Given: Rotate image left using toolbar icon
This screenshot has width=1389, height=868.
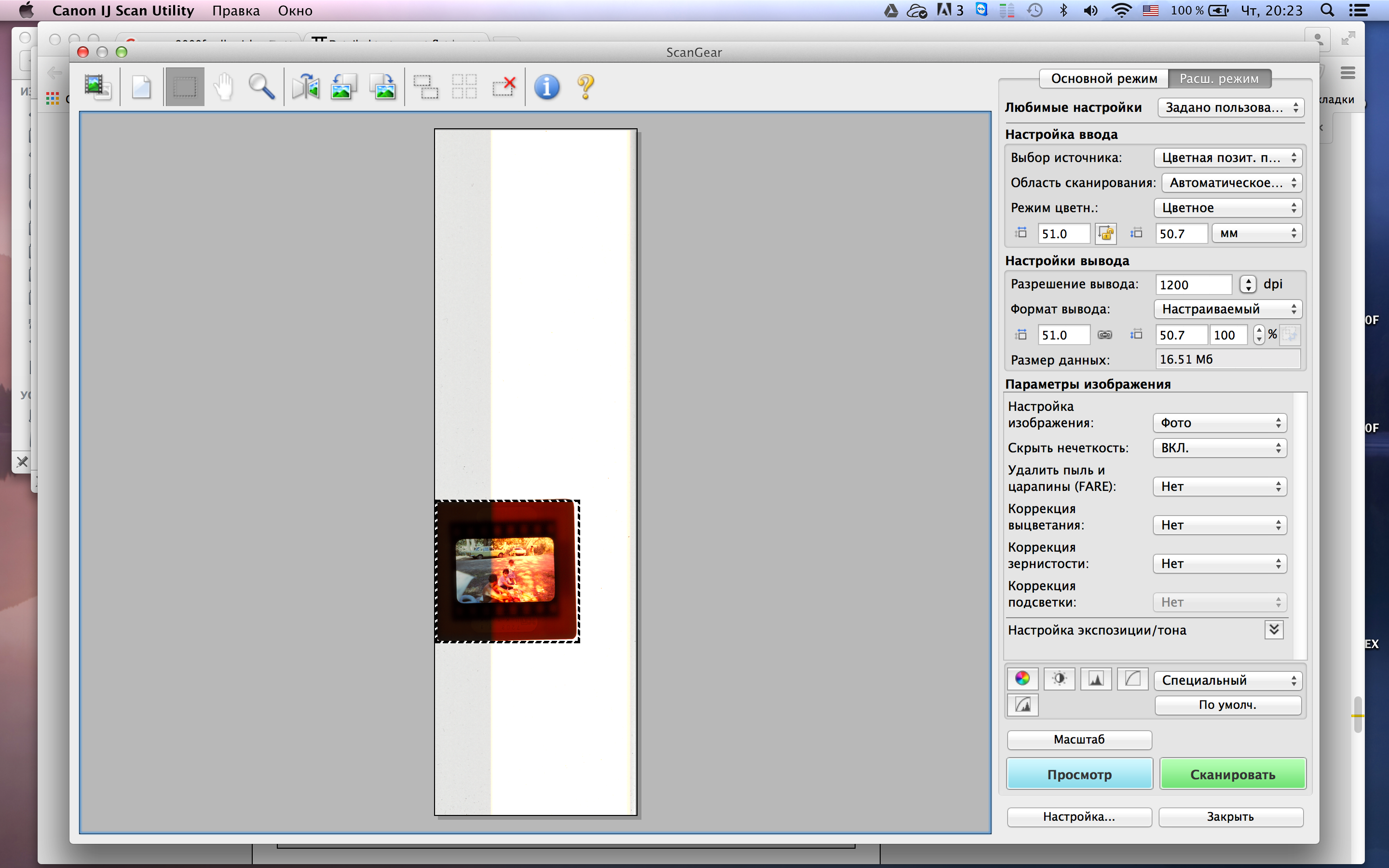Looking at the screenshot, I should pos(343,87).
